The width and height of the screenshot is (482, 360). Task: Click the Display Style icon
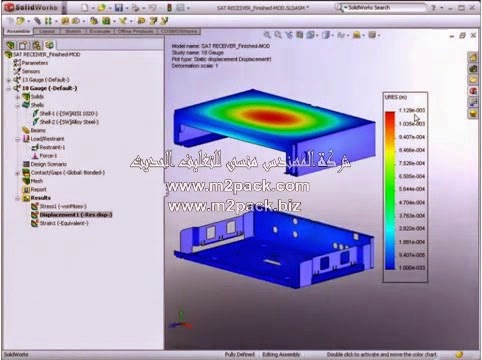point(326,35)
